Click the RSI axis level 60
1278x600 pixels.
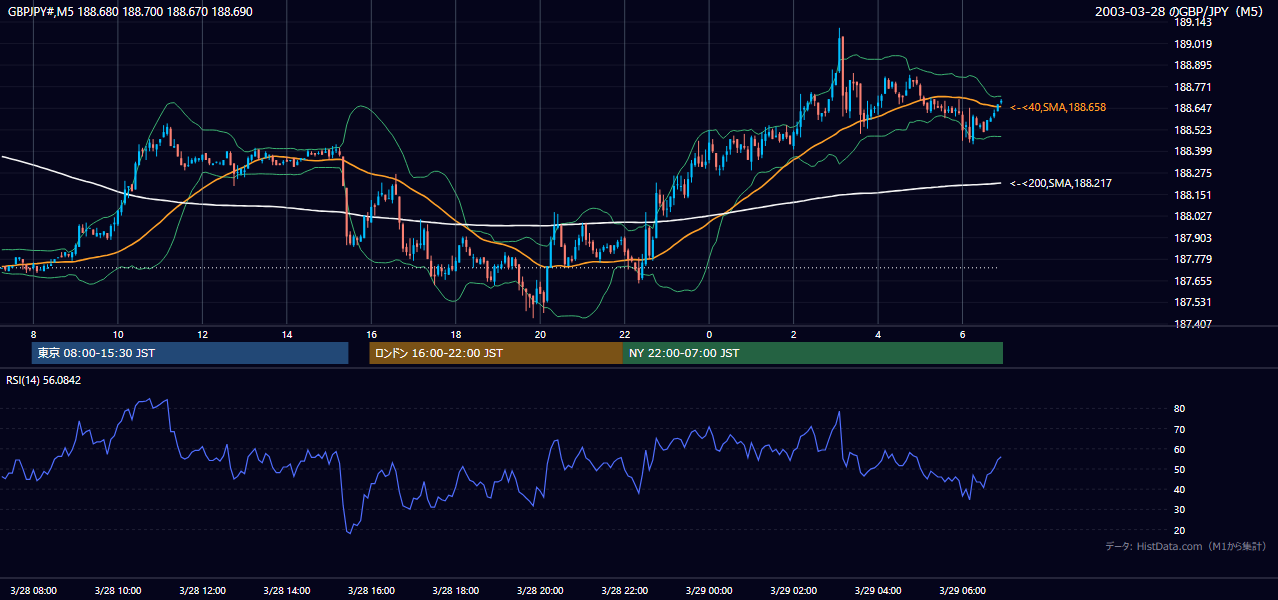[x=1179, y=449]
